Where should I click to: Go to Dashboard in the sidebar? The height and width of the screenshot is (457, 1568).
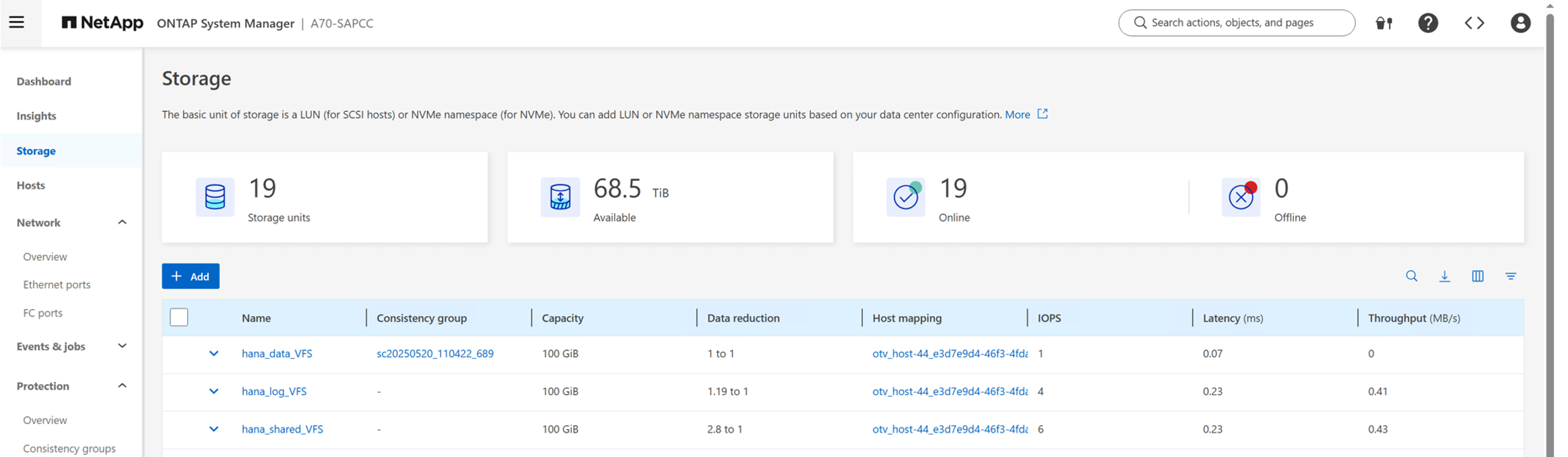(44, 82)
